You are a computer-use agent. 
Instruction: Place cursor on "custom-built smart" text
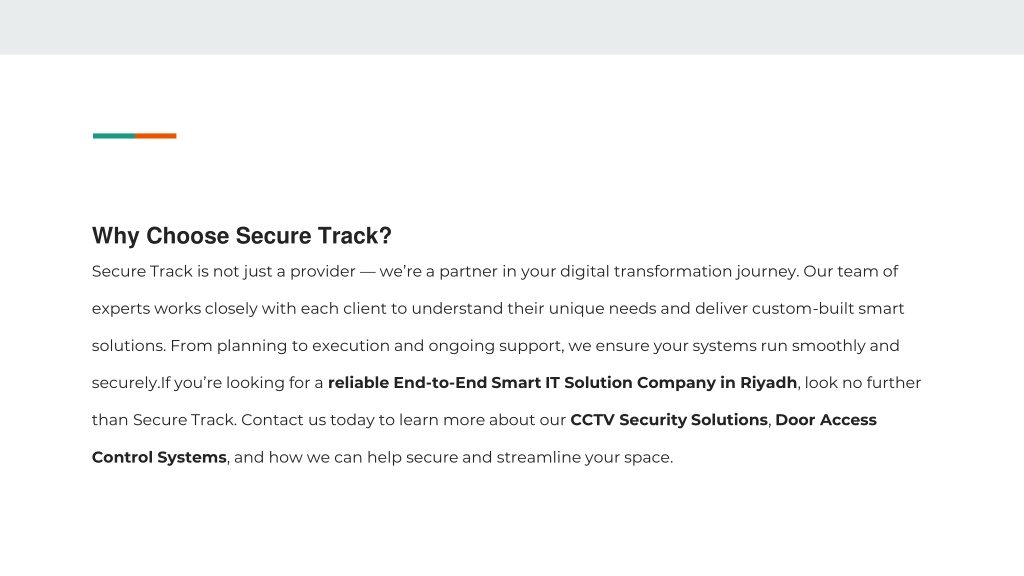point(827,308)
